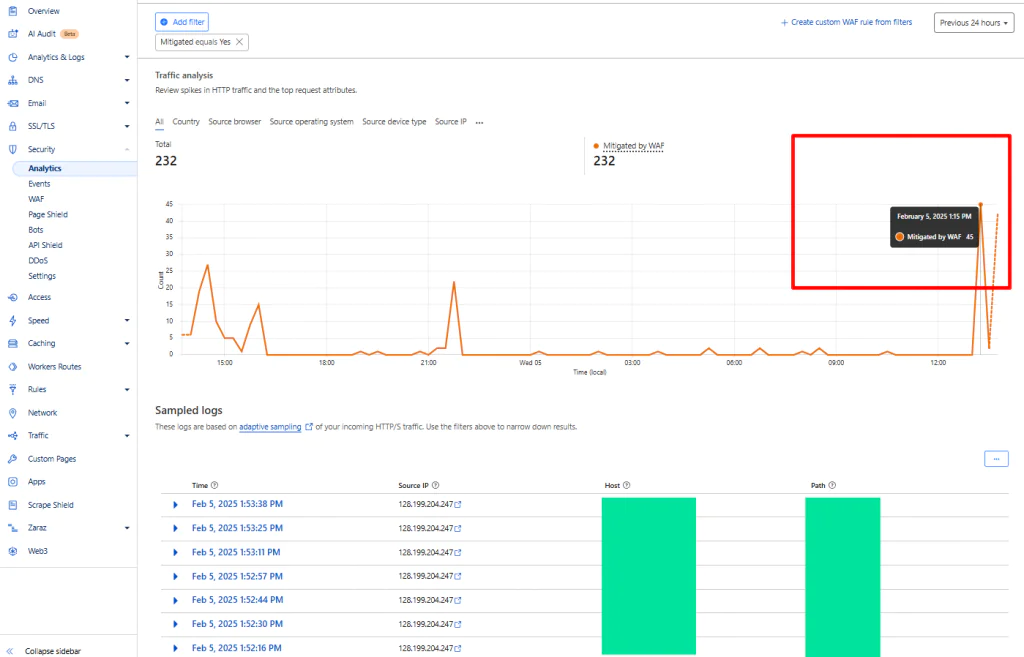
Task: Expand the Email menu arrow
Action: pos(127,103)
